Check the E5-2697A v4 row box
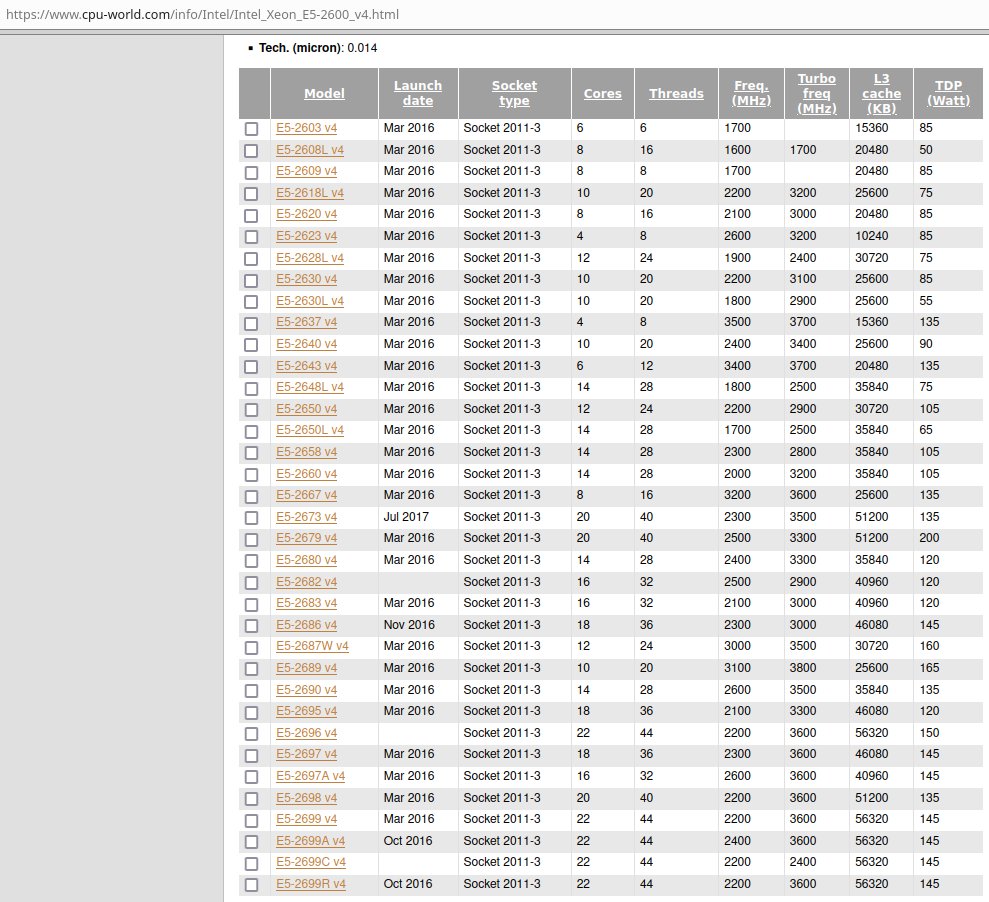 [x=252, y=776]
